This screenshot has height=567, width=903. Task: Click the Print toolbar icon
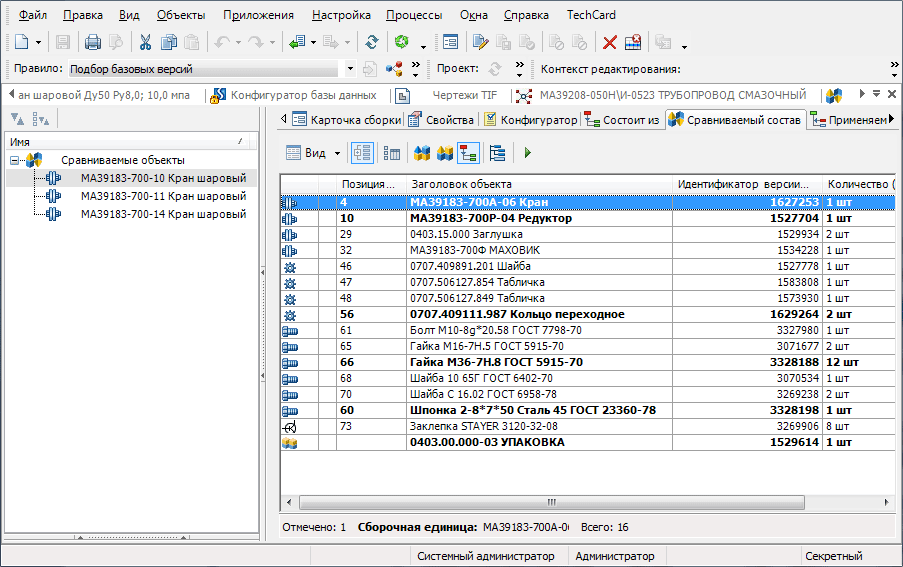(x=92, y=43)
